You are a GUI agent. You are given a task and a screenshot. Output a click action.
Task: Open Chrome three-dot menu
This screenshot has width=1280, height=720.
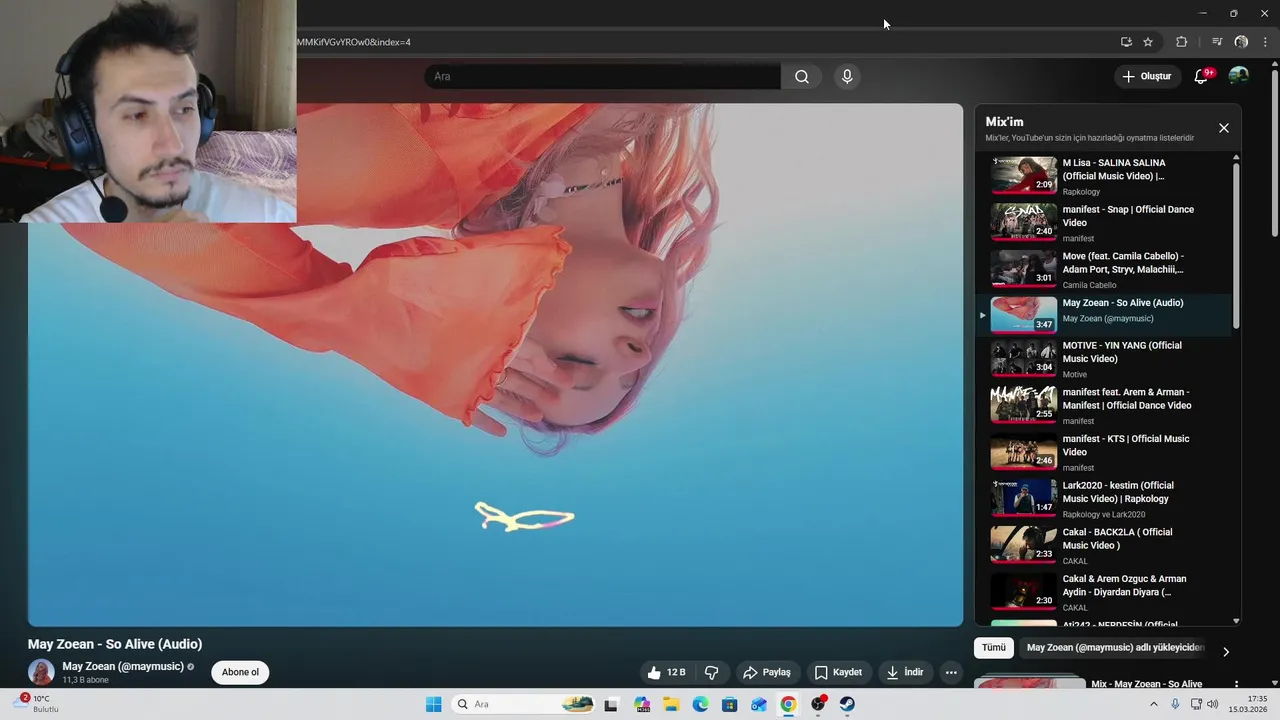1265,42
